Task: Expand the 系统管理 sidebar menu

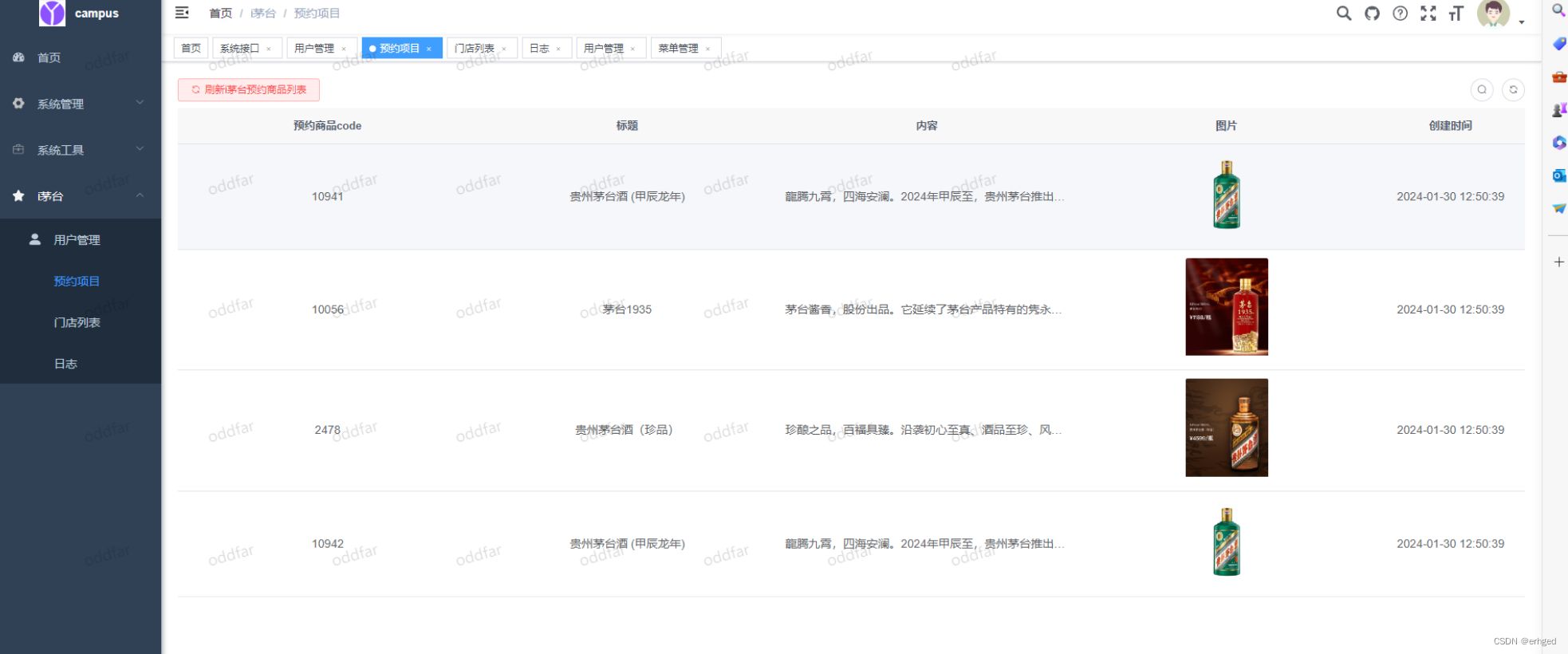Action: pyautogui.click(x=81, y=104)
